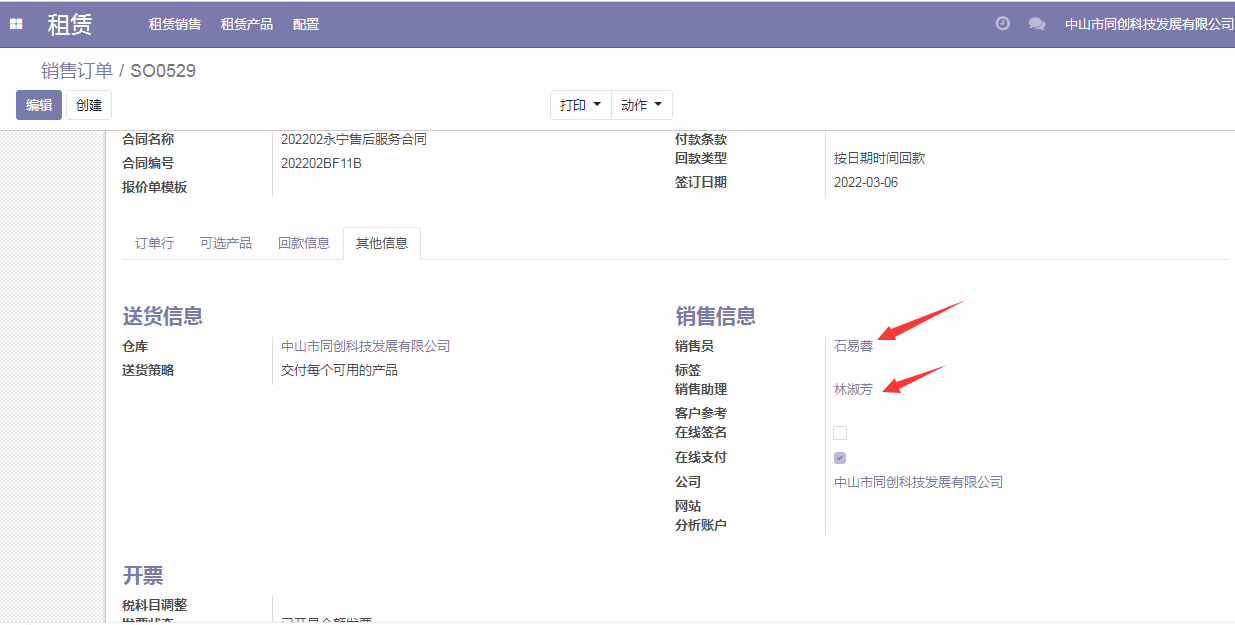This screenshot has width=1235, height=625.
Task: Open salesperson 石易蓉 link
Action: pos(853,346)
